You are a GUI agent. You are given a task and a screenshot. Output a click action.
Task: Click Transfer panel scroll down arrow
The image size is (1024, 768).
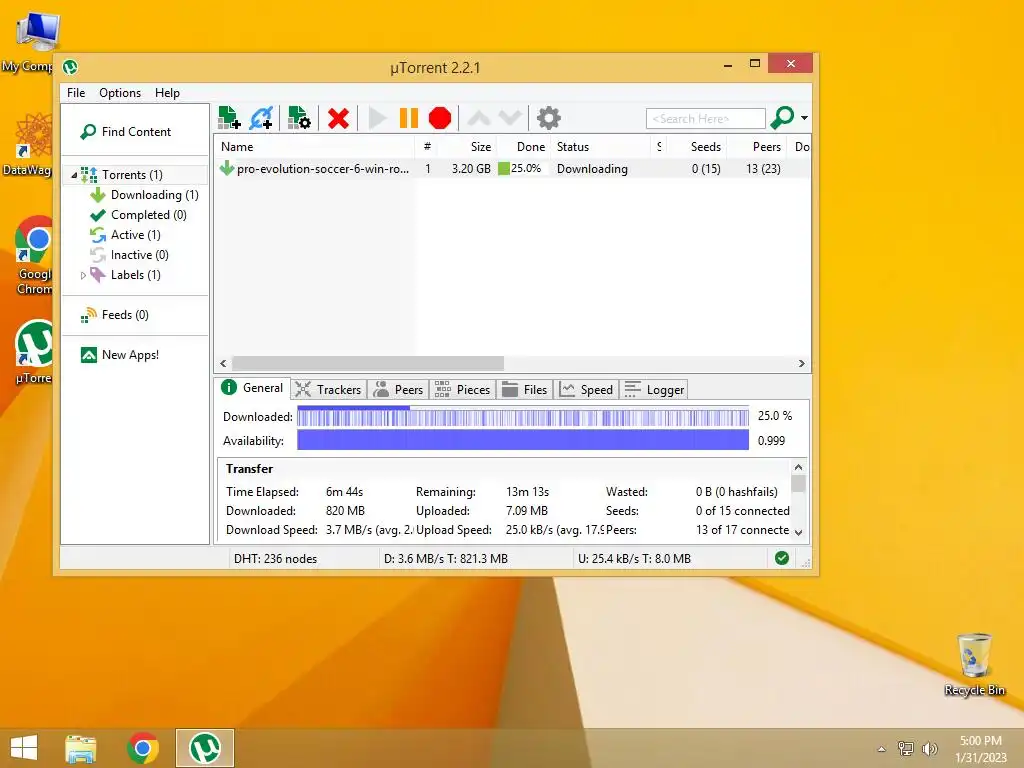[798, 532]
